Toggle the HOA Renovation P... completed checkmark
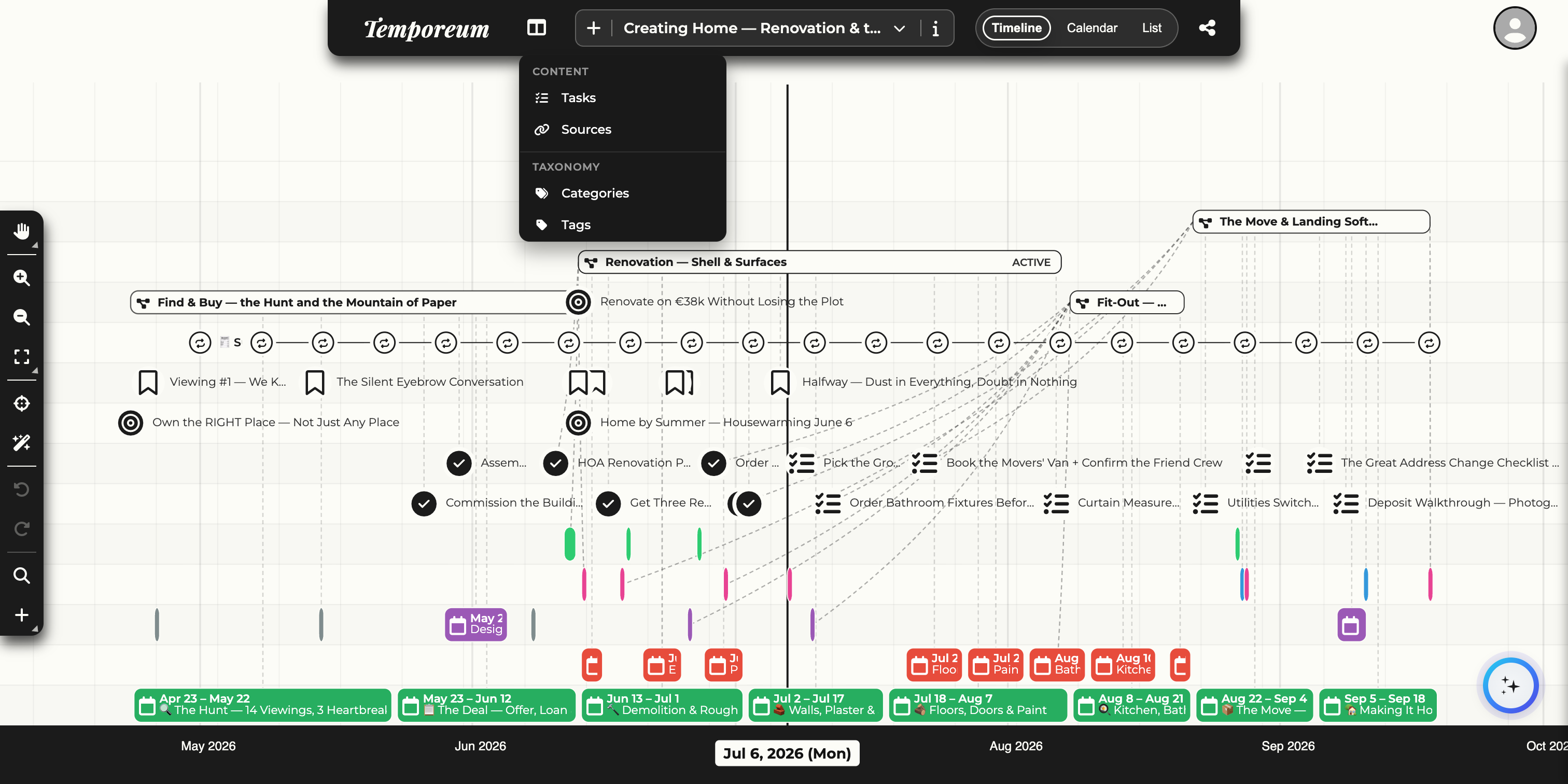Viewport: 1568px width, 784px height. point(555,463)
